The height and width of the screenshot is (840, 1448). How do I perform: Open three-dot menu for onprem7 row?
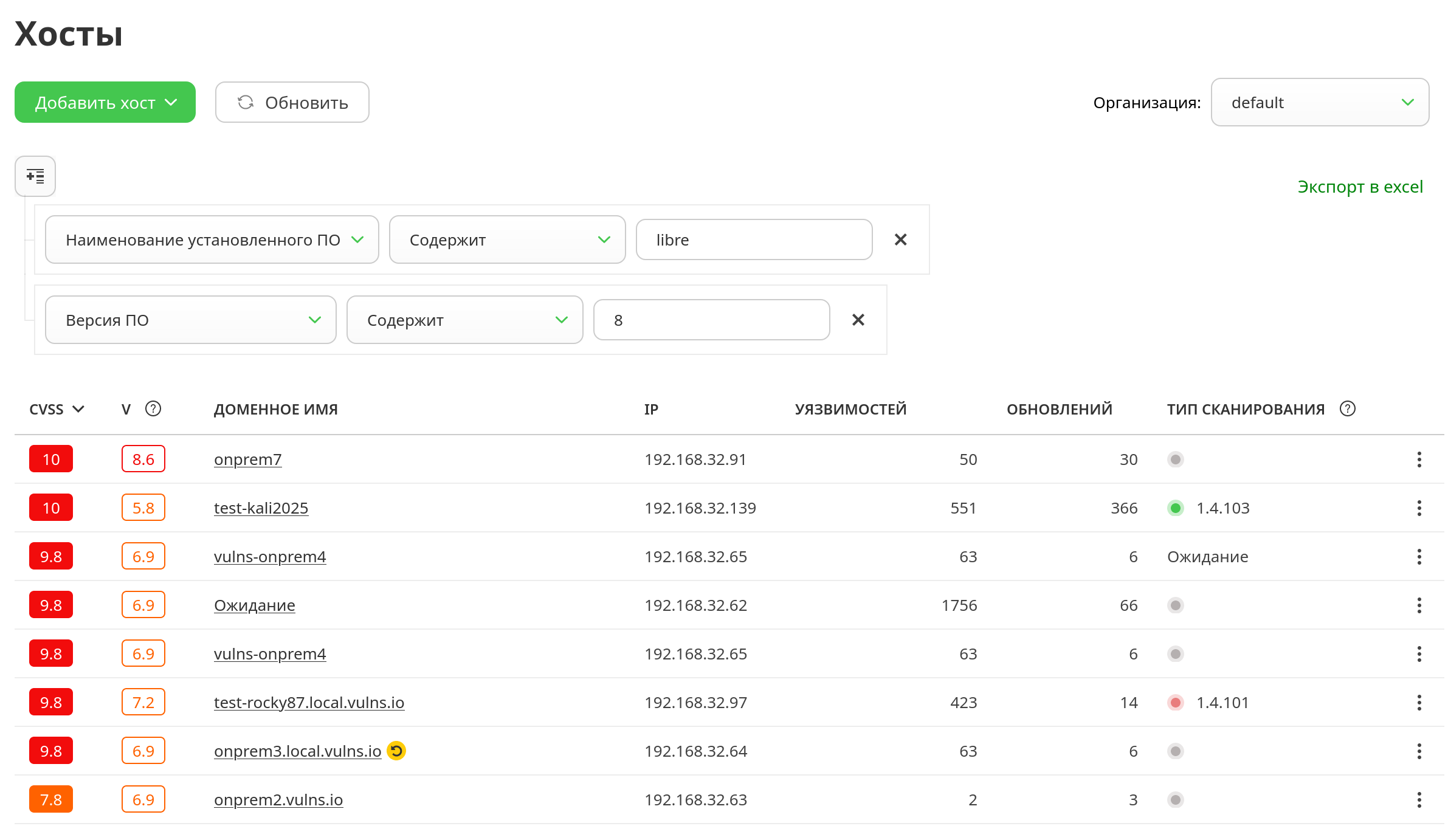point(1419,460)
